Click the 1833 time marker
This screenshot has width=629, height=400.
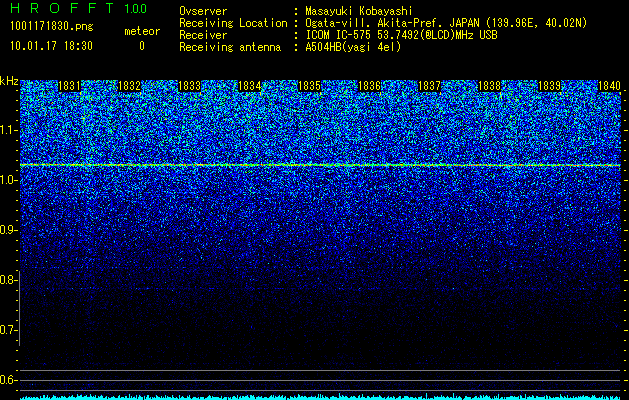click(189, 86)
